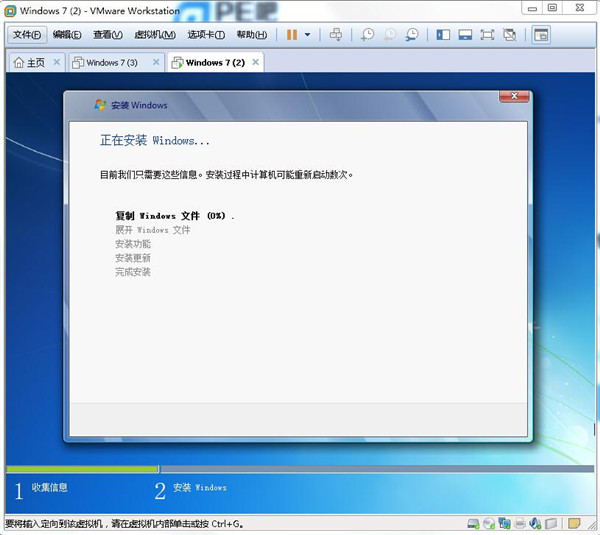Viewport: 600px width, 535px height.
Task: Switch to Unity mode icon
Action: pyautogui.click(x=509, y=35)
